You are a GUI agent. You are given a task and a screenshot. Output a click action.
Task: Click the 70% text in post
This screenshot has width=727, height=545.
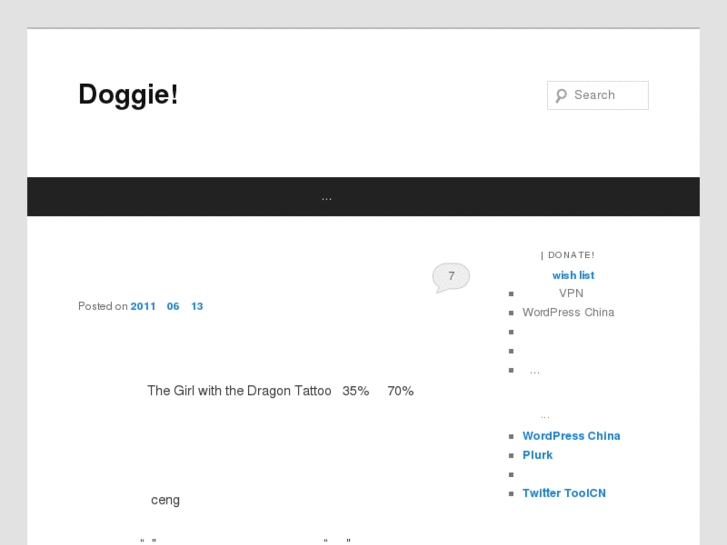(x=401, y=391)
